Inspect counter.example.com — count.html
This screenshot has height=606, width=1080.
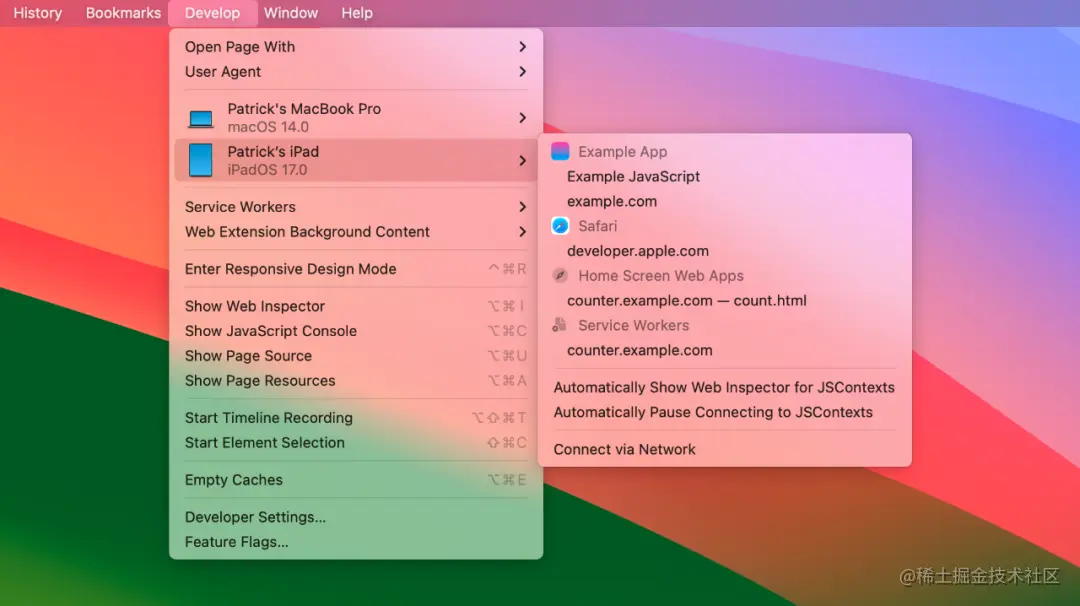tap(725, 300)
